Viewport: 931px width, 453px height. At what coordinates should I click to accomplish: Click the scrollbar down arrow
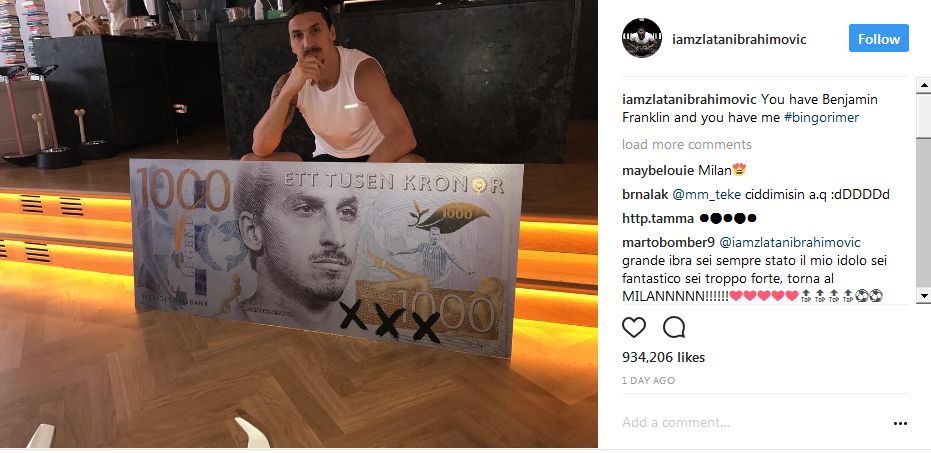[924, 295]
